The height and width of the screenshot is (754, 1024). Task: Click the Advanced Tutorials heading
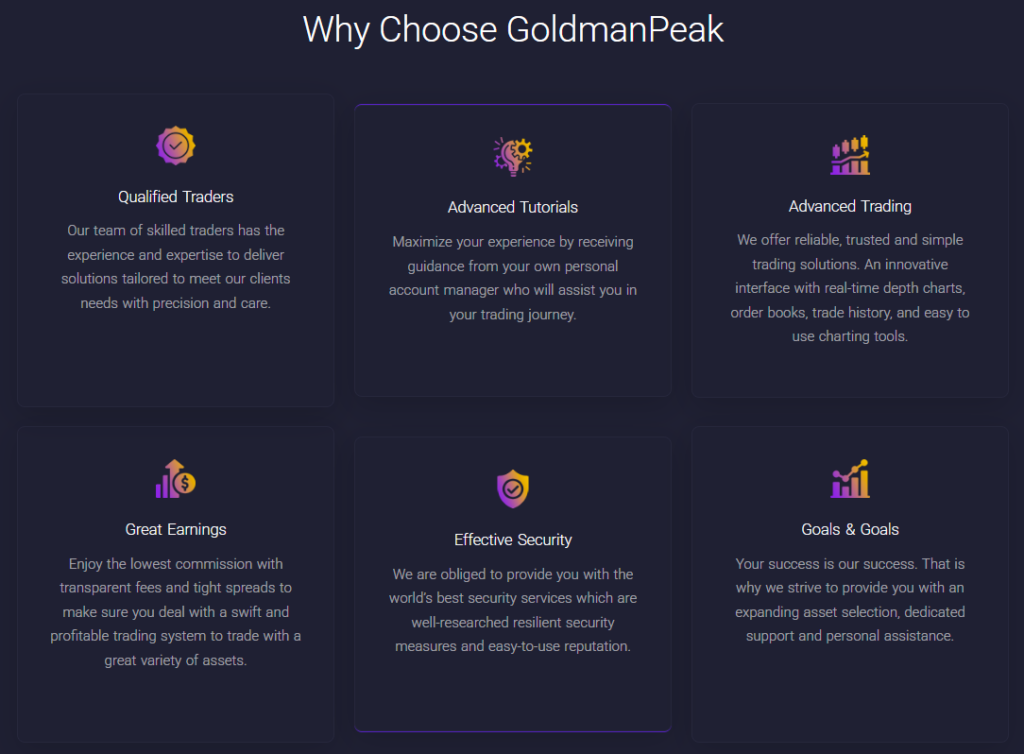click(x=513, y=207)
